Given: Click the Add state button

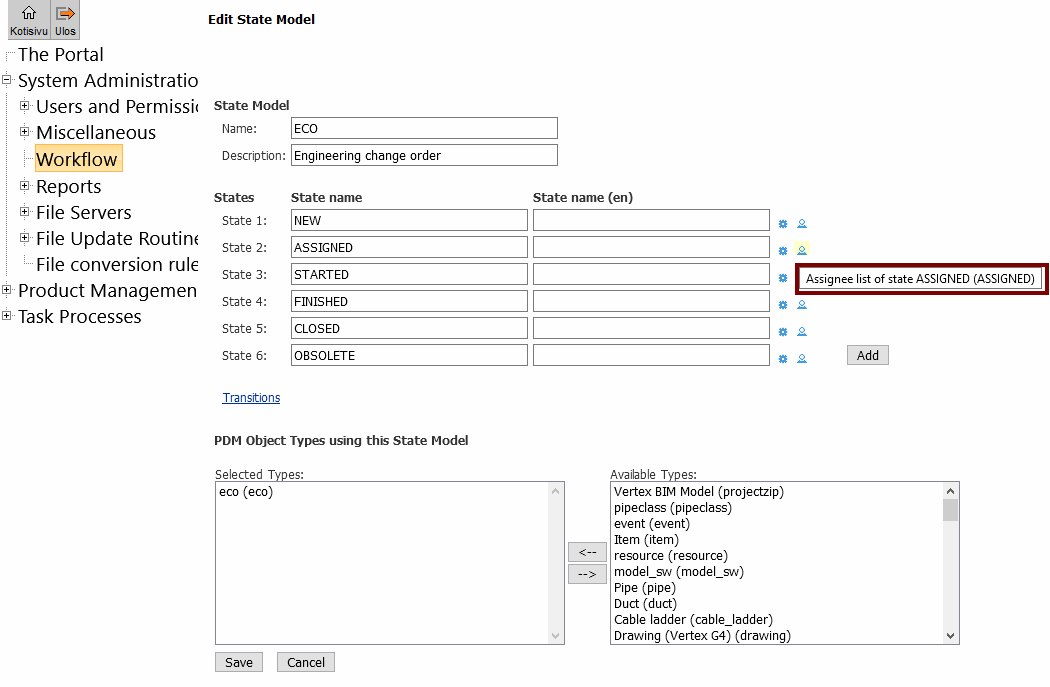Looking at the screenshot, I should tap(867, 355).
